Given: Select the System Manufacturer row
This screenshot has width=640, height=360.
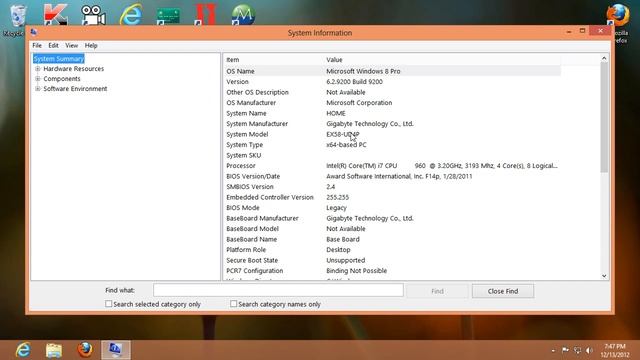Looking at the screenshot, I should 392,124.
